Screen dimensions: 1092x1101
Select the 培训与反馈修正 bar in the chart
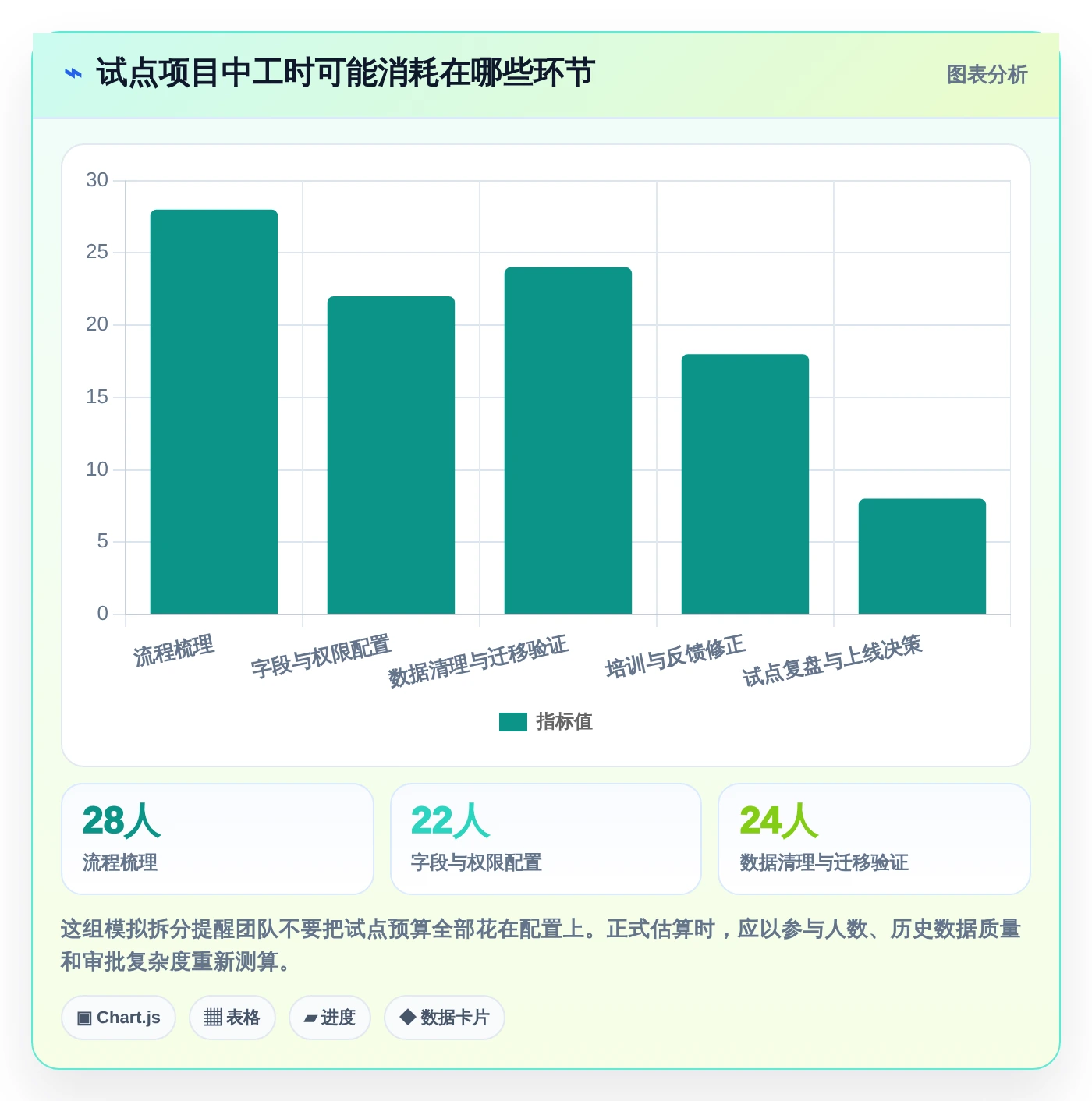pos(745,484)
